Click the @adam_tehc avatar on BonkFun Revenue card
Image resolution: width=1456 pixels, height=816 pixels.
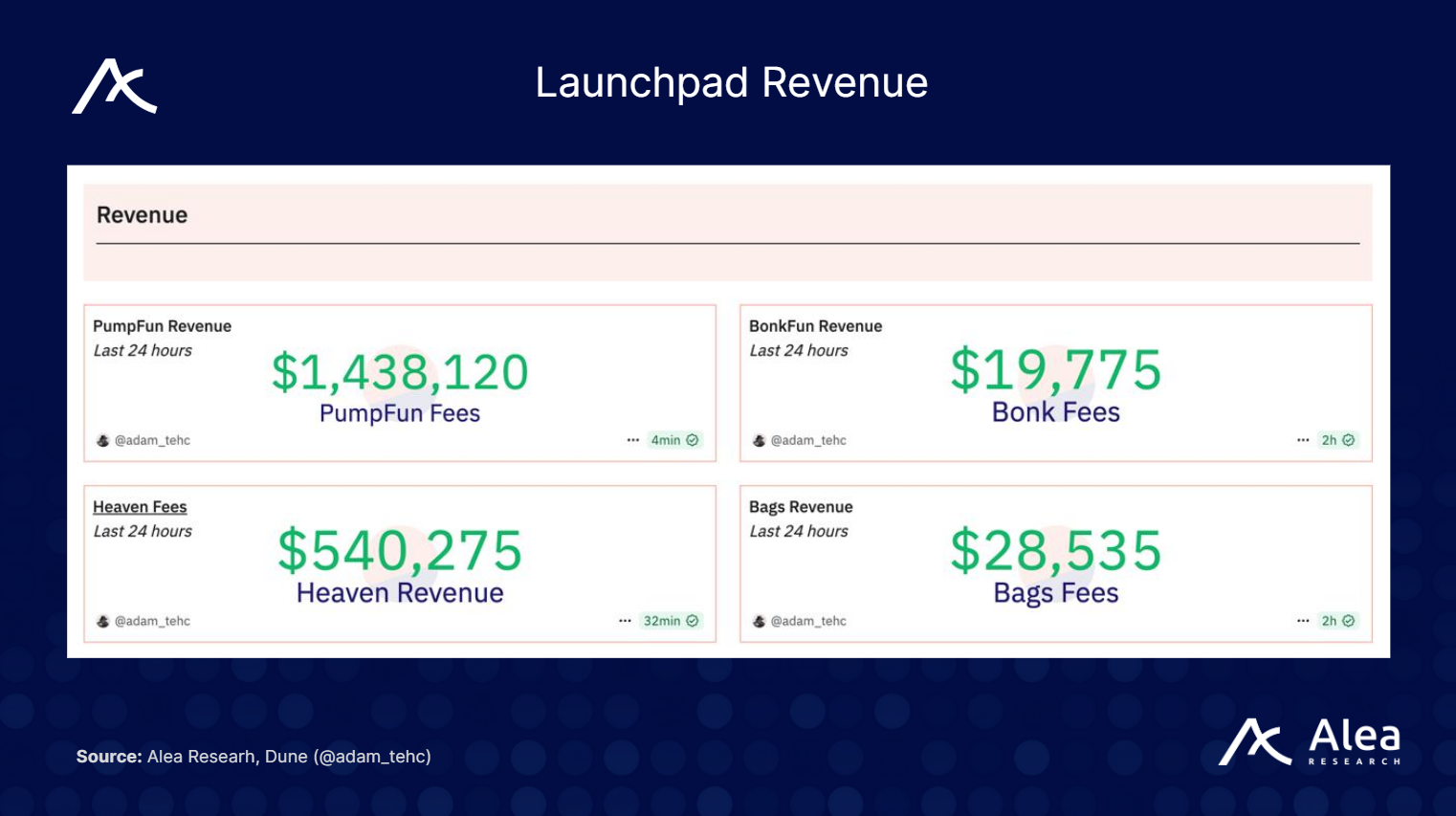pyautogui.click(x=759, y=440)
